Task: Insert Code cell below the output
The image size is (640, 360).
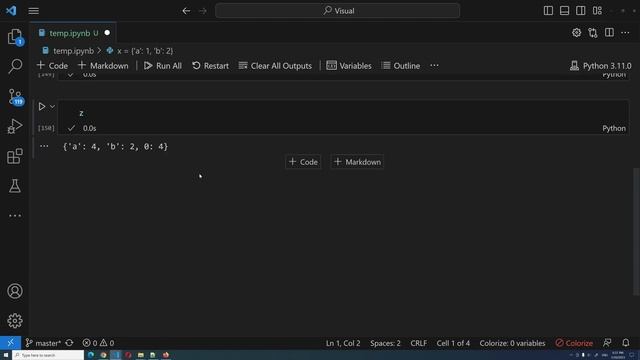Action: point(303,162)
